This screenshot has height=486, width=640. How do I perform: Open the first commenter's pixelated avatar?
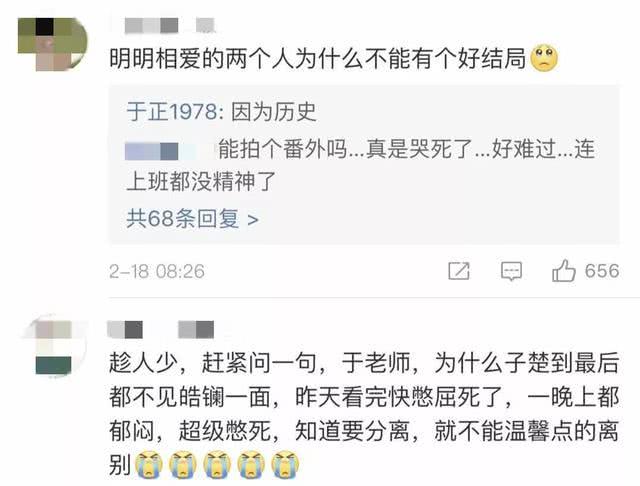[x=53, y=44]
